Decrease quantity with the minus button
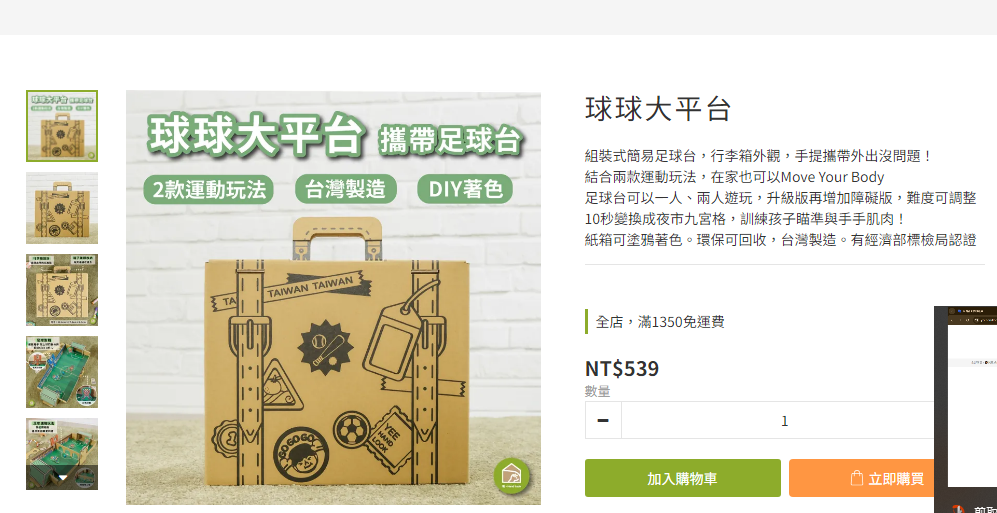Image resolution: width=997 pixels, height=513 pixels. (x=603, y=420)
